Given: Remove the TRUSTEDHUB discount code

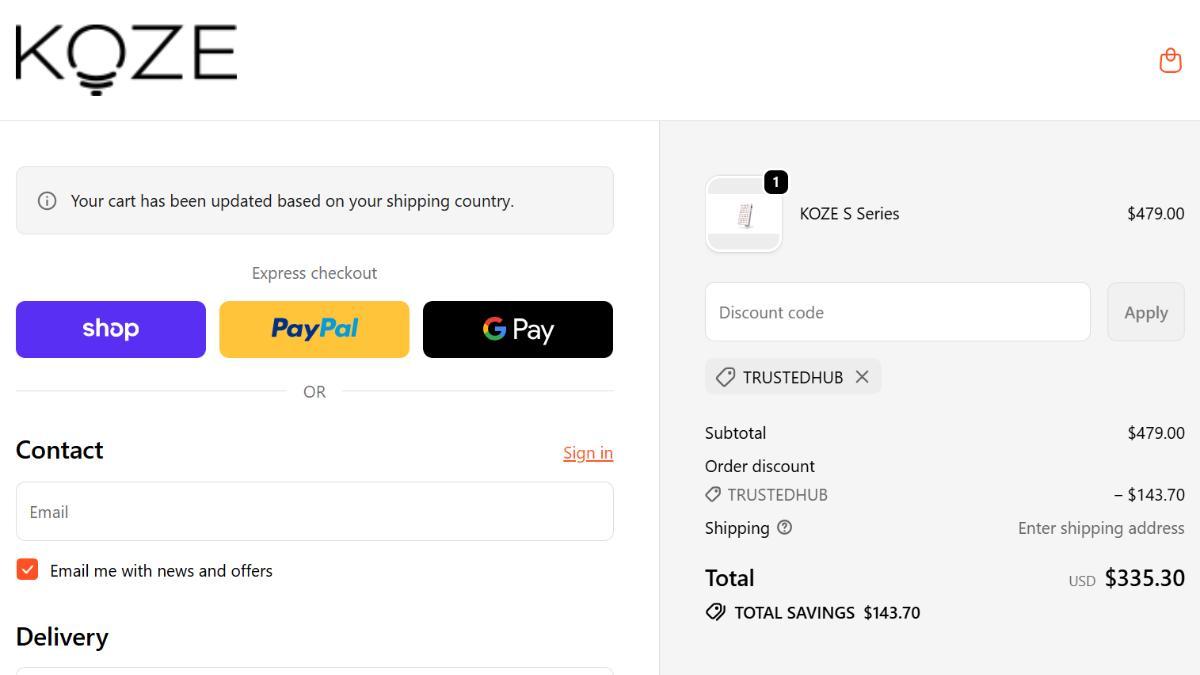Looking at the screenshot, I should click(862, 377).
